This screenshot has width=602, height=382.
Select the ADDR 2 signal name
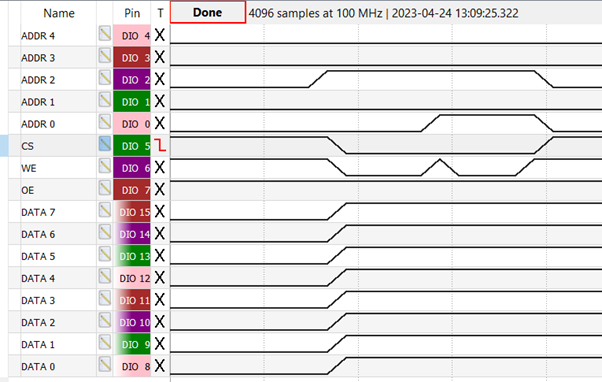point(38,80)
